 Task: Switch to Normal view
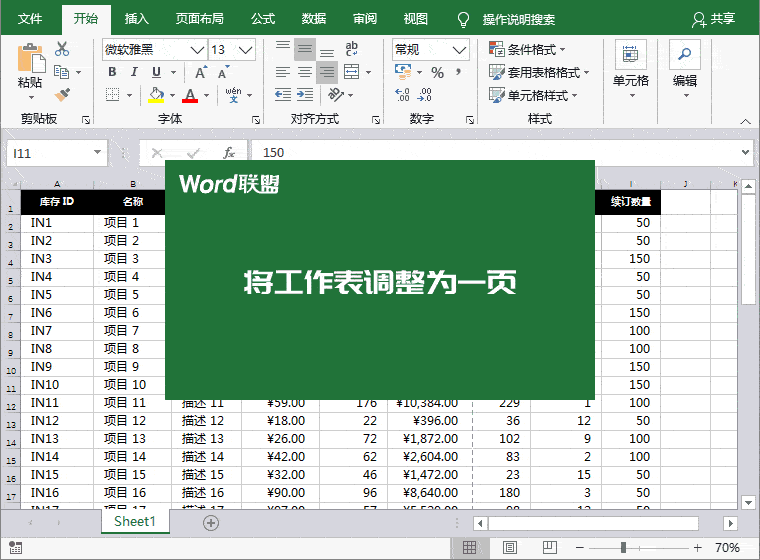tap(469, 548)
